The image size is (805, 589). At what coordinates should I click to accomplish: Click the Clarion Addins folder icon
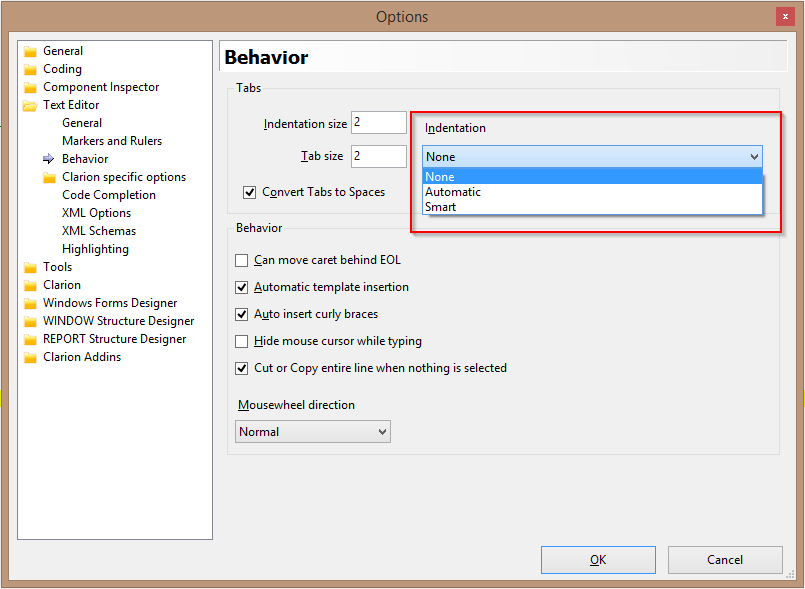coord(30,357)
